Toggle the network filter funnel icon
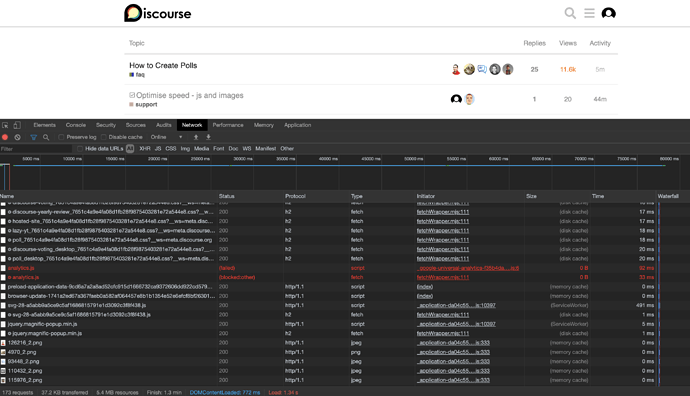Image resolution: width=690 pixels, height=396 pixels. [33, 137]
